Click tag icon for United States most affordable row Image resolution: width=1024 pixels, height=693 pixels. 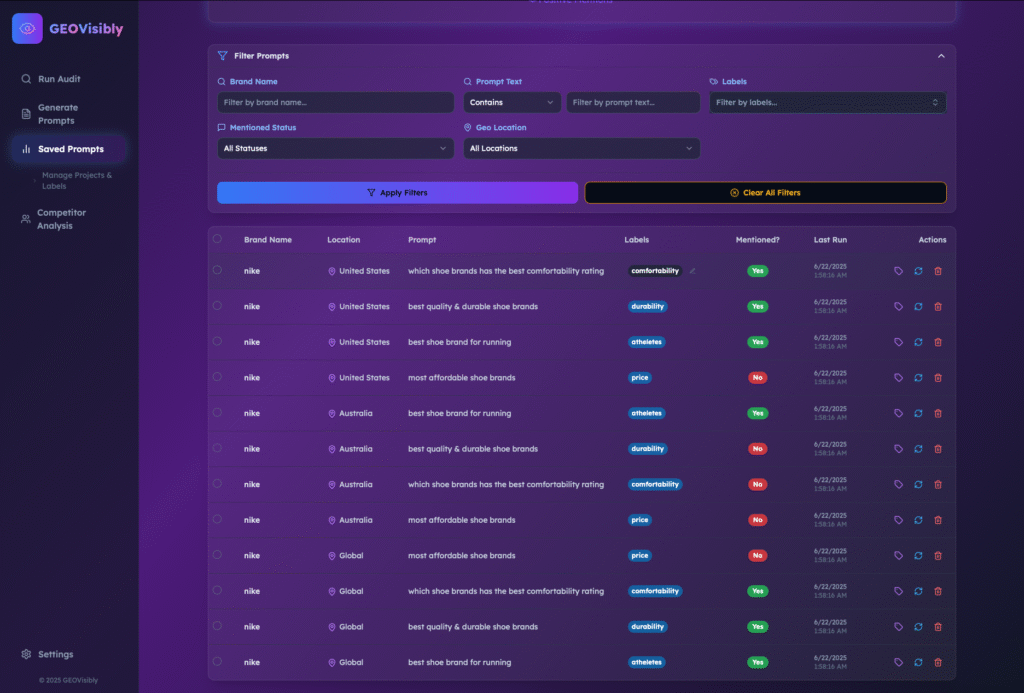tap(898, 378)
